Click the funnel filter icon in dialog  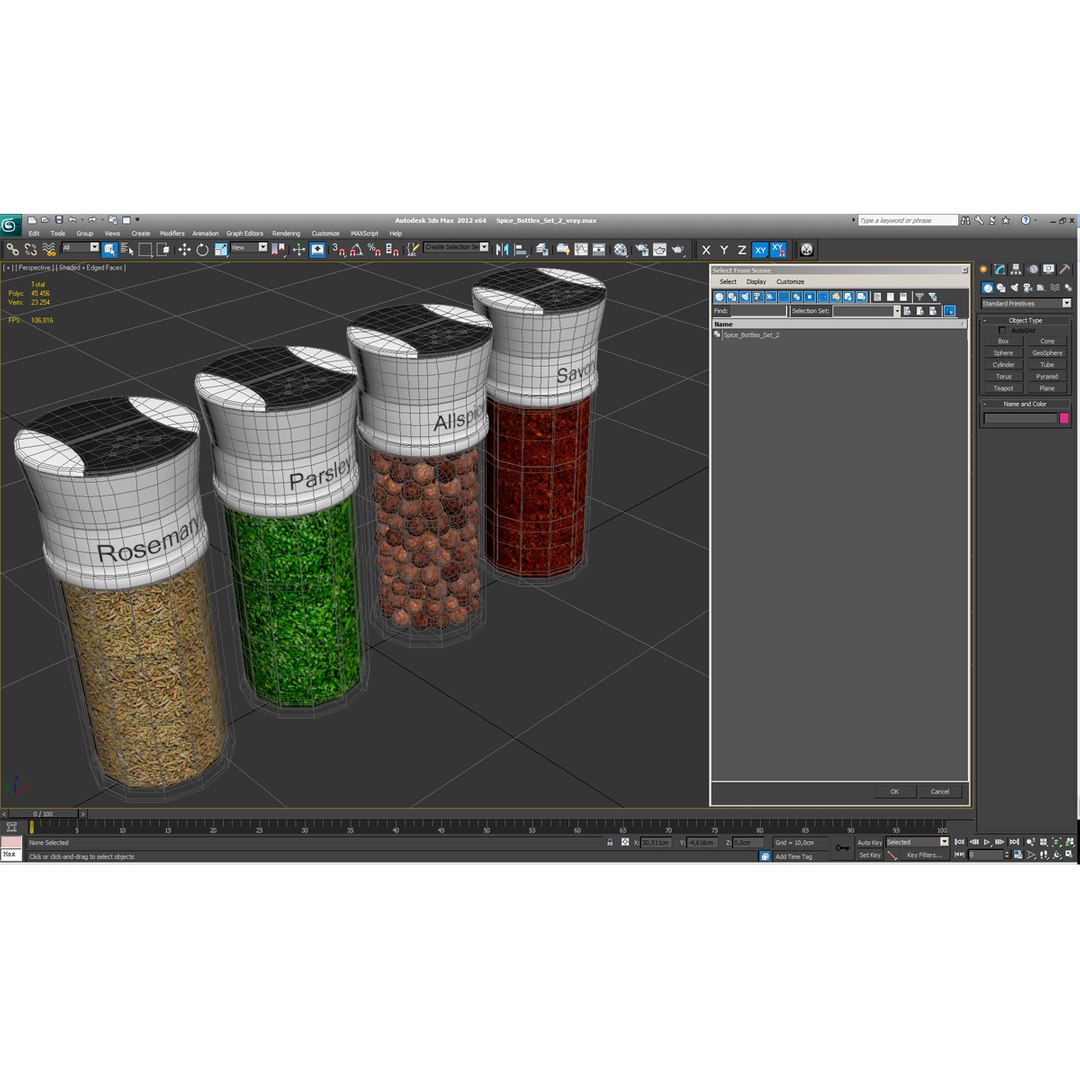(920, 297)
